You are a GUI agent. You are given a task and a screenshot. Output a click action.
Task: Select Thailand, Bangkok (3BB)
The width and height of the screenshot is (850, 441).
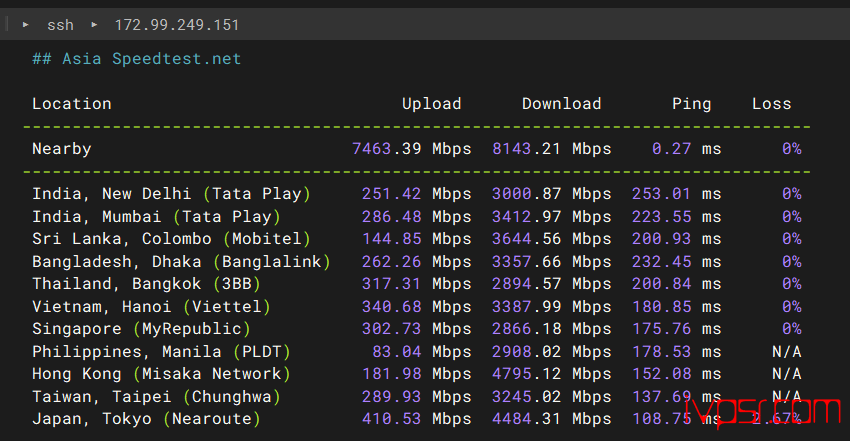pyautogui.click(x=146, y=284)
